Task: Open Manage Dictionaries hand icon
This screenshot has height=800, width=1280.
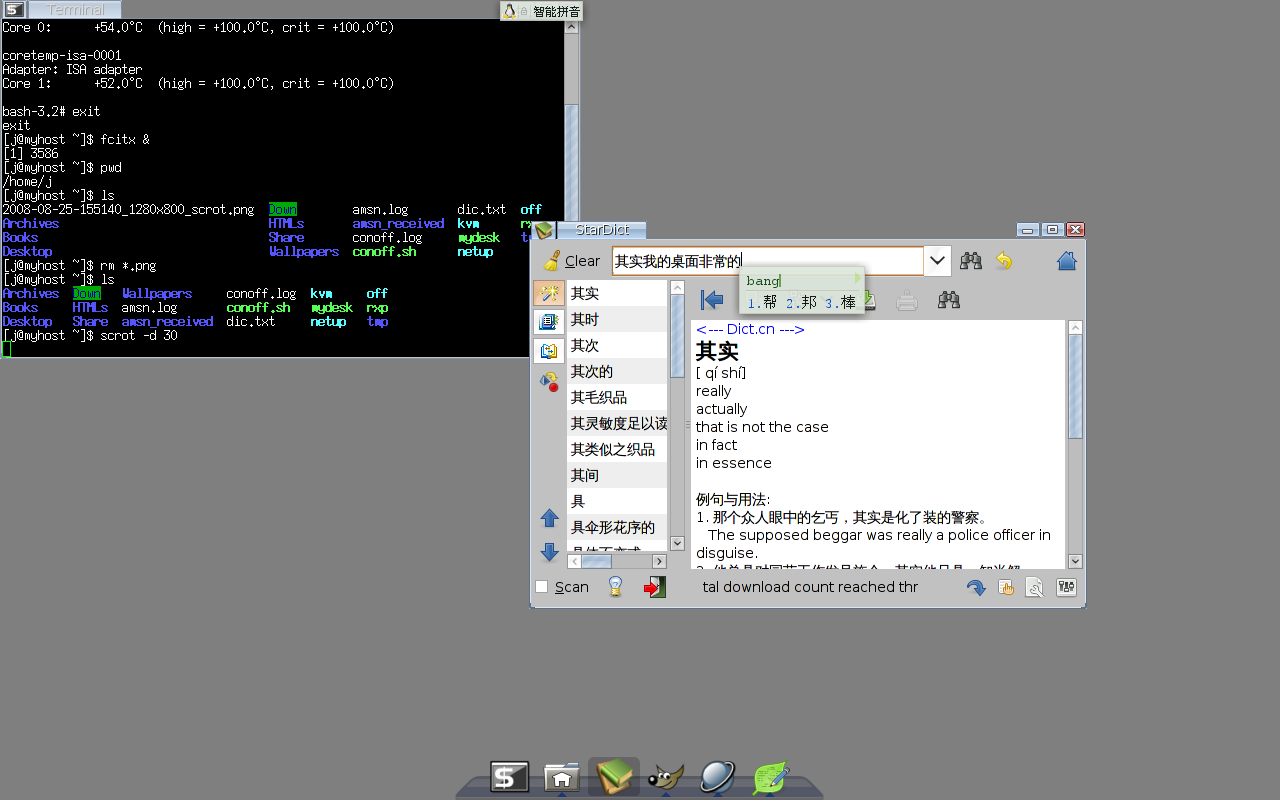Action: 1006,588
